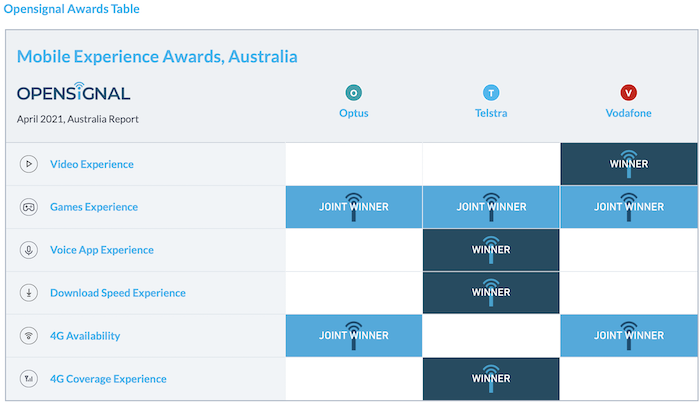Viewport: 700px width, 403px height.
Task: Click the Opensignal Awards Table heading
Action: click(x=73, y=10)
